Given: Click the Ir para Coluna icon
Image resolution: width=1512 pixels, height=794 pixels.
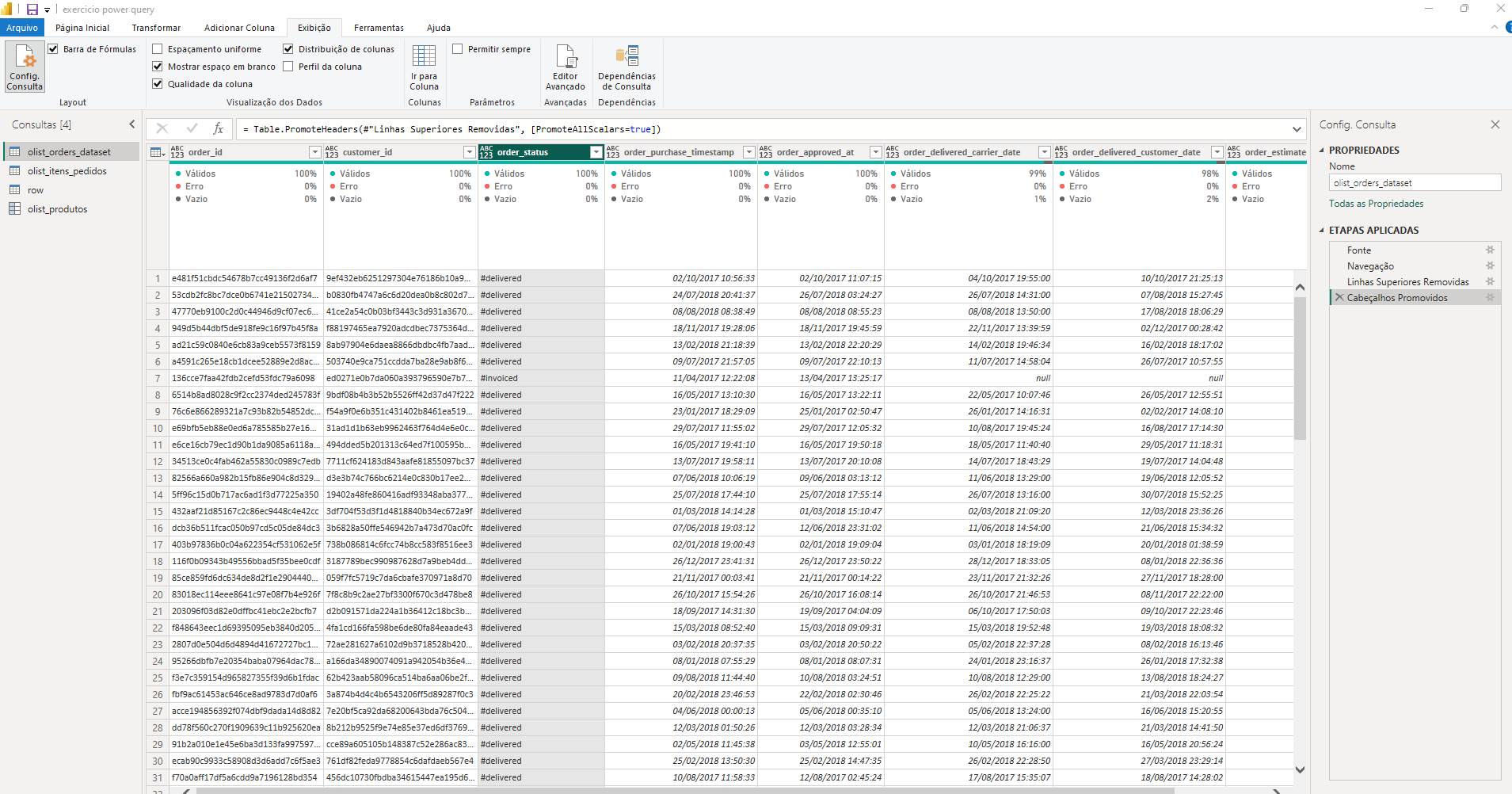Looking at the screenshot, I should [x=424, y=67].
